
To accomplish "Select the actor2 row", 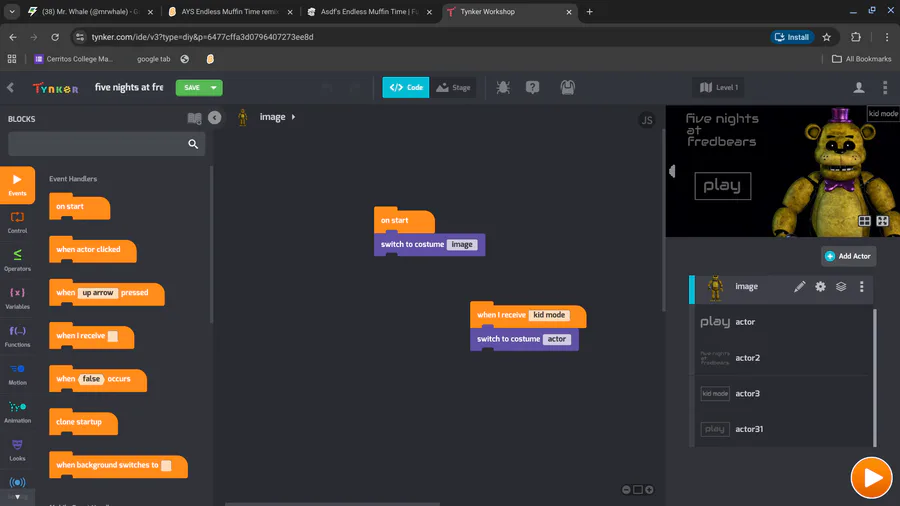I will [783, 357].
